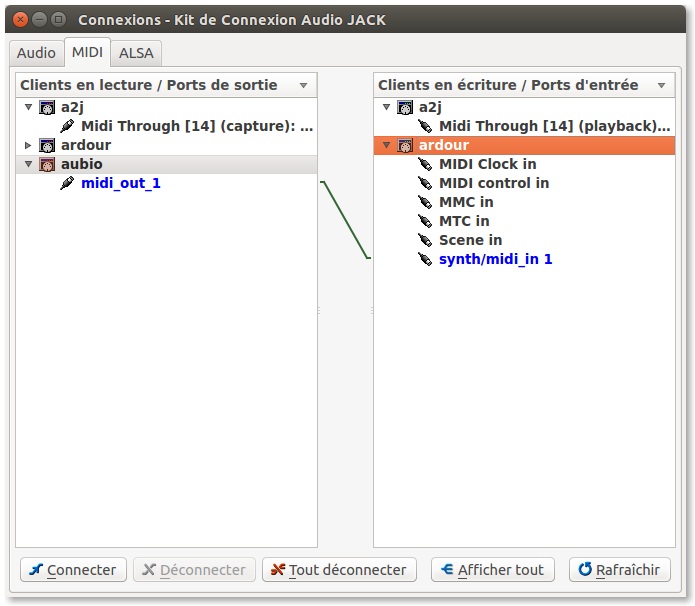Select MTC in port
The width and height of the screenshot is (695, 606).
click(x=464, y=221)
